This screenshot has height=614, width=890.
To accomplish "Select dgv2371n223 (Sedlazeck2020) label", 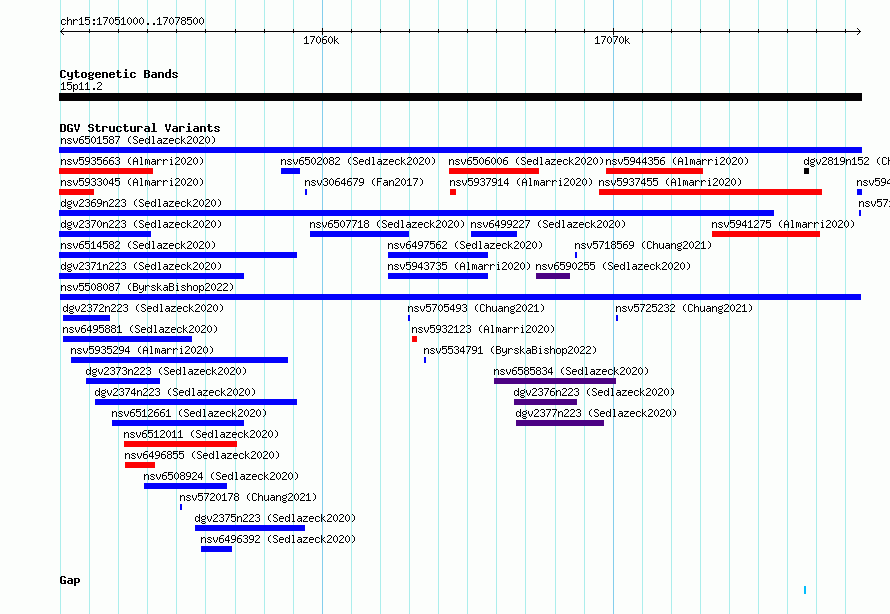I will point(141,266).
